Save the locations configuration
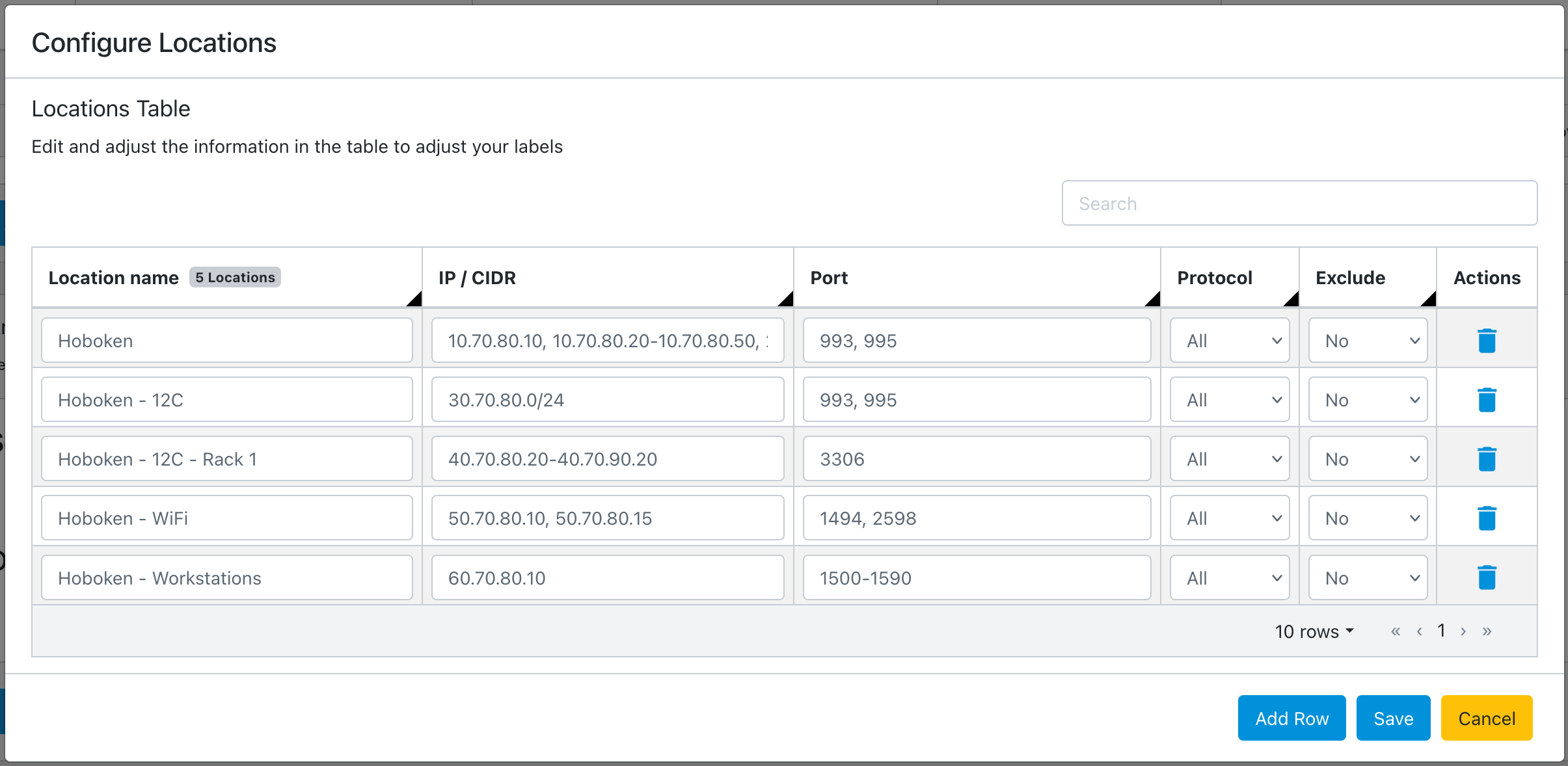Screen dimensions: 1568x766 coord(1393,718)
